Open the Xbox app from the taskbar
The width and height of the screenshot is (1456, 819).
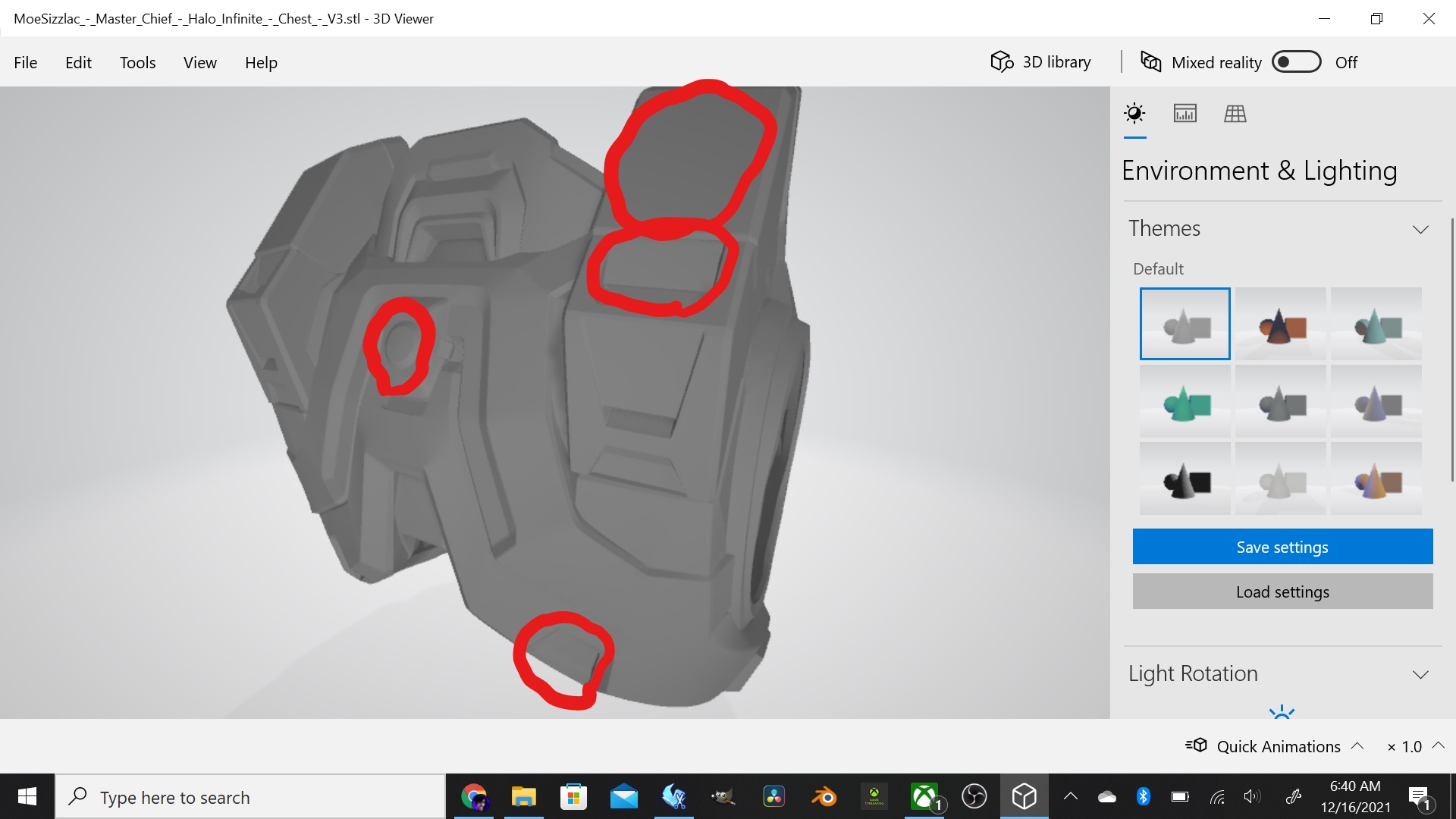click(924, 797)
